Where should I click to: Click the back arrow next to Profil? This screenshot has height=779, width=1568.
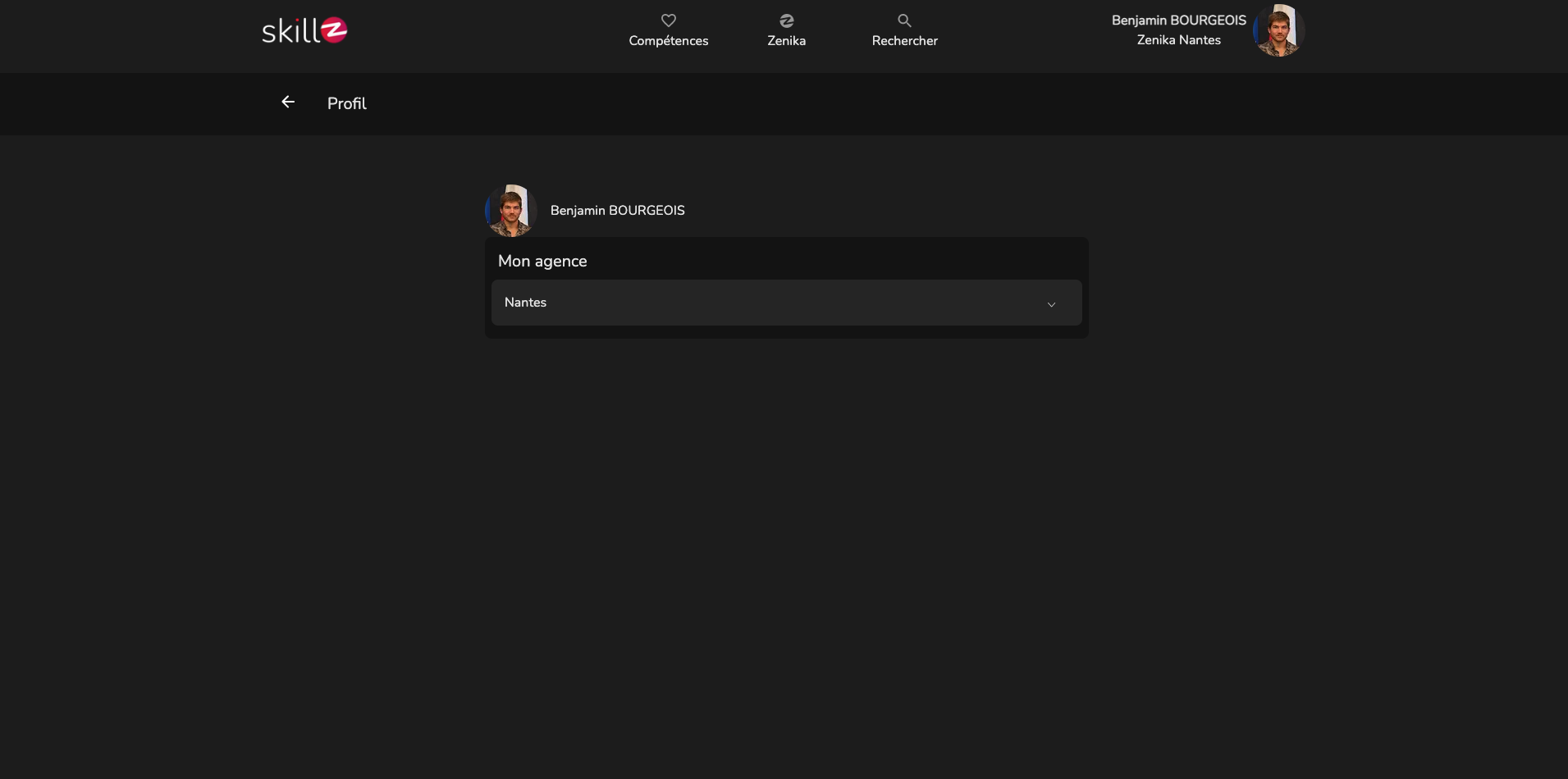tap(287, 102)
